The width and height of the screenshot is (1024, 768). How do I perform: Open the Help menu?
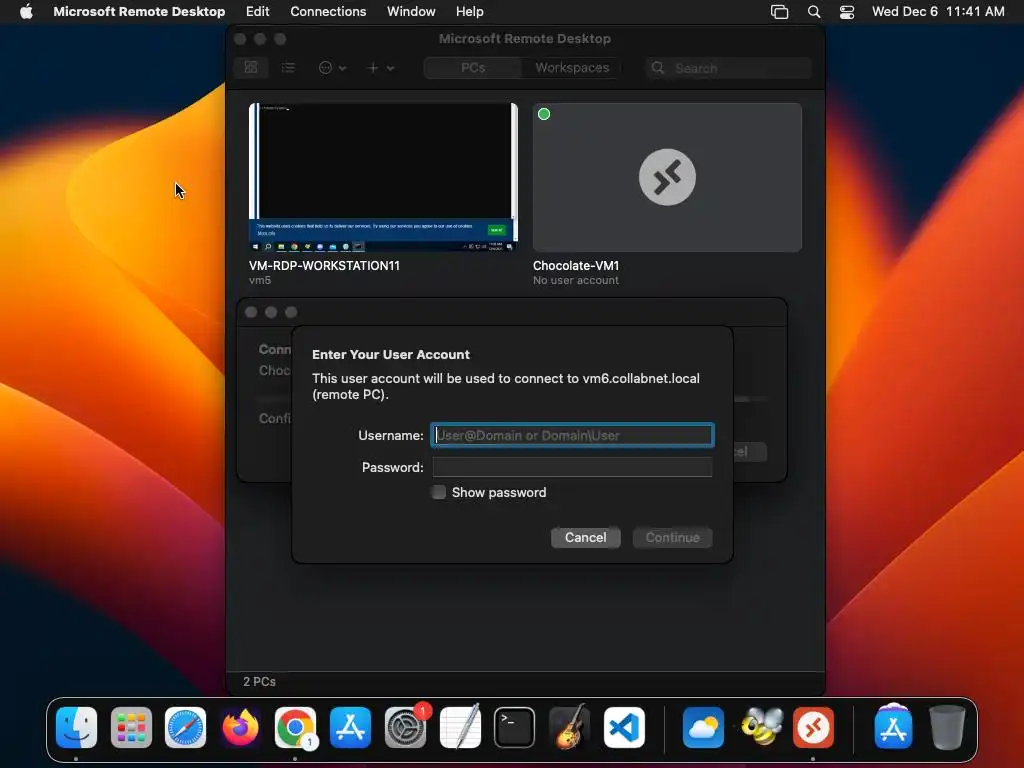pos(470,11)
